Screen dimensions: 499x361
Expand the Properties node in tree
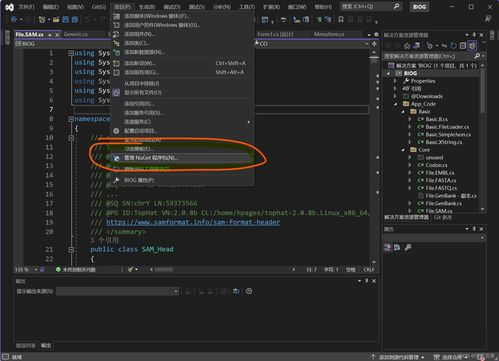click(395, 81)
